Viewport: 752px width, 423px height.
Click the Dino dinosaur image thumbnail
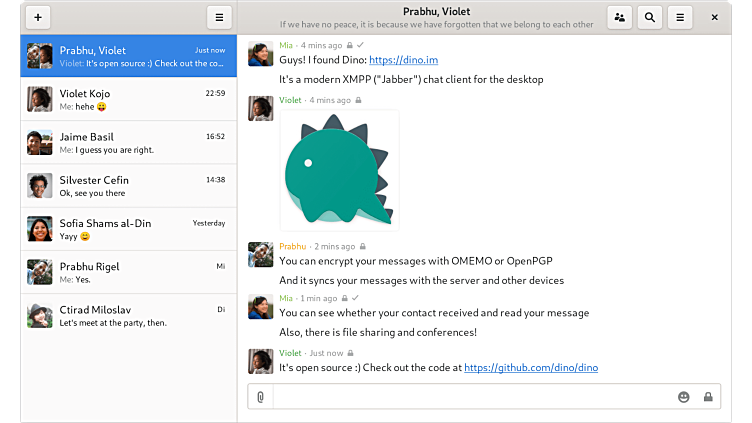click(339, 170)
